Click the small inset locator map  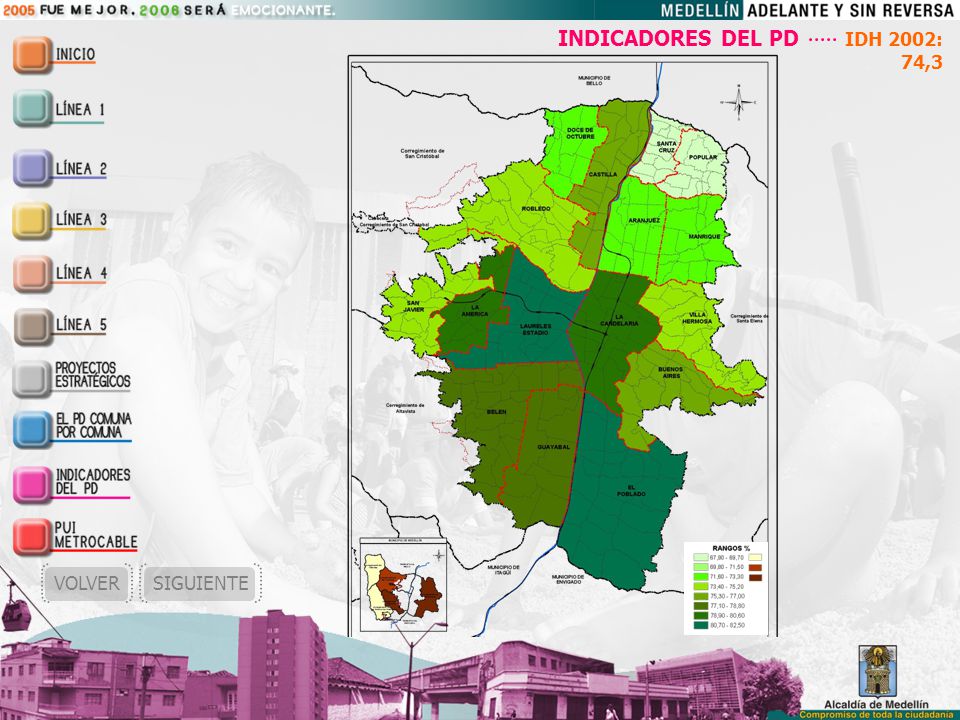point(403,585)
